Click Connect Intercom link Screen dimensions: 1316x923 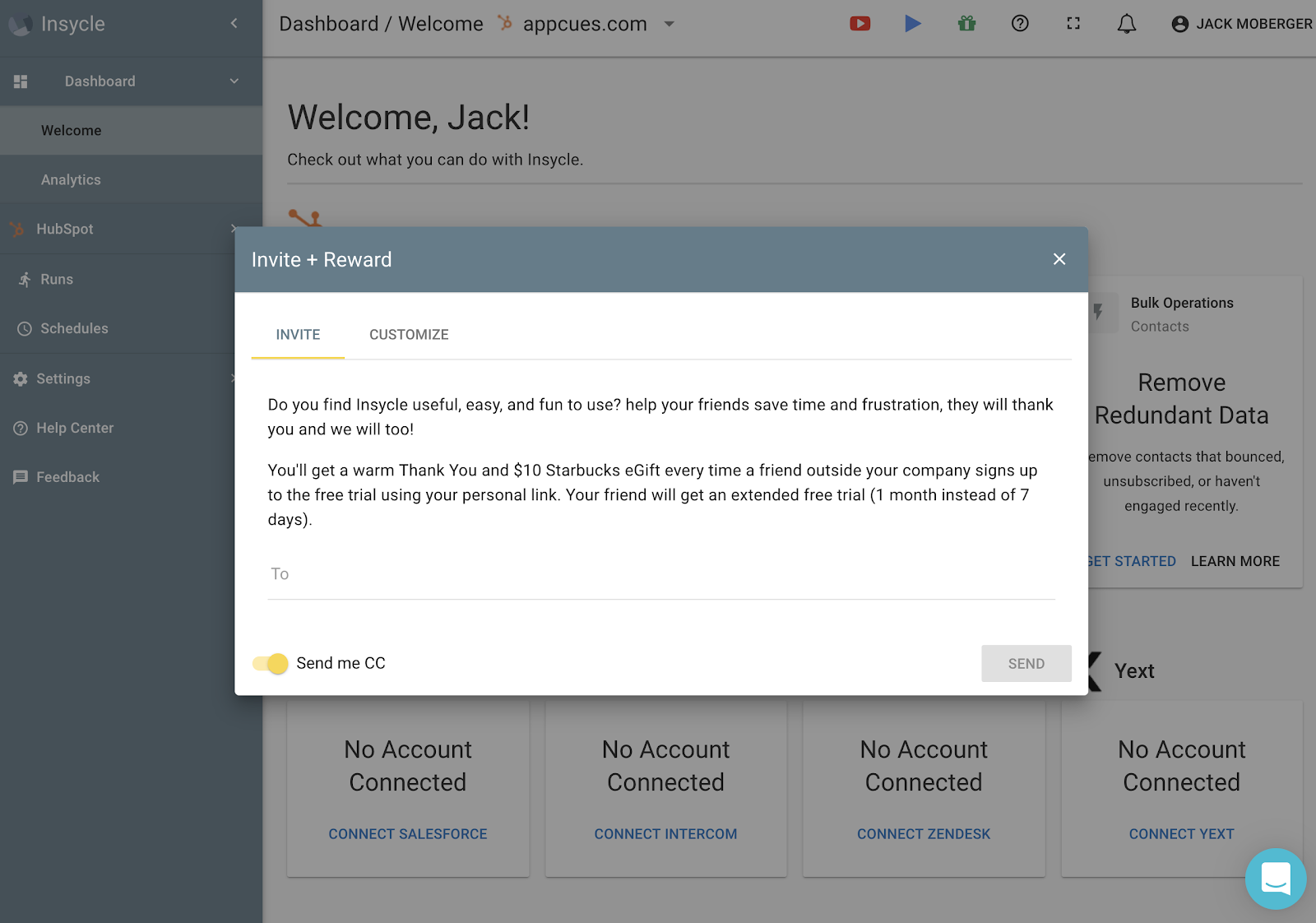tap(665, 834)
